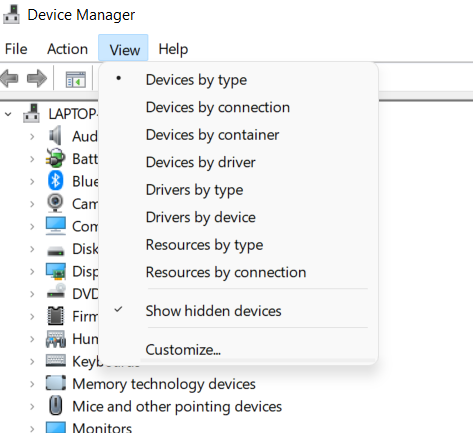Click the Computer monitor icon
The width and height of the screenshot is (473, 433).
[56, 226]
